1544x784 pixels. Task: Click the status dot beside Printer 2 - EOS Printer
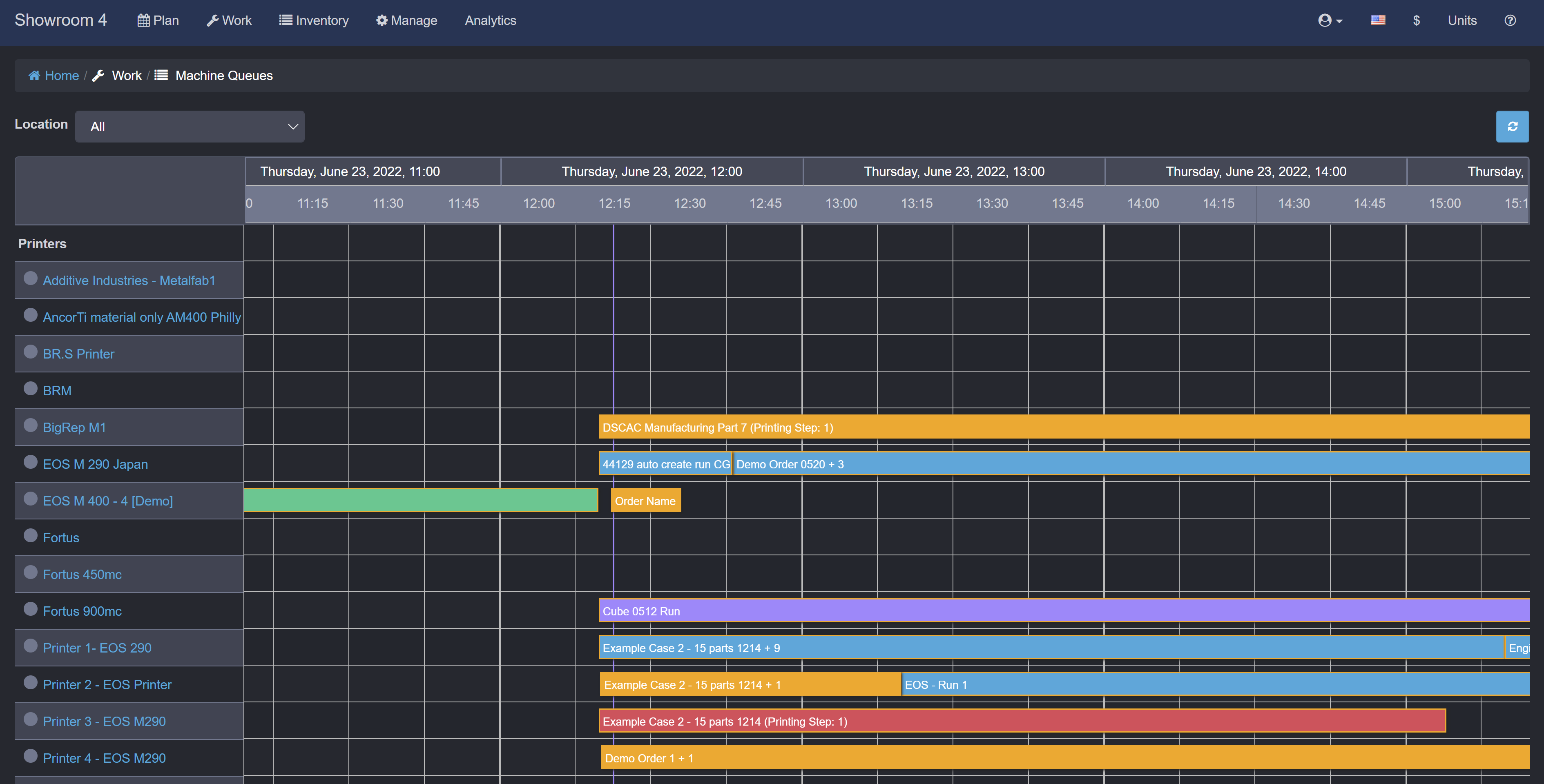[x=31, y=683]
